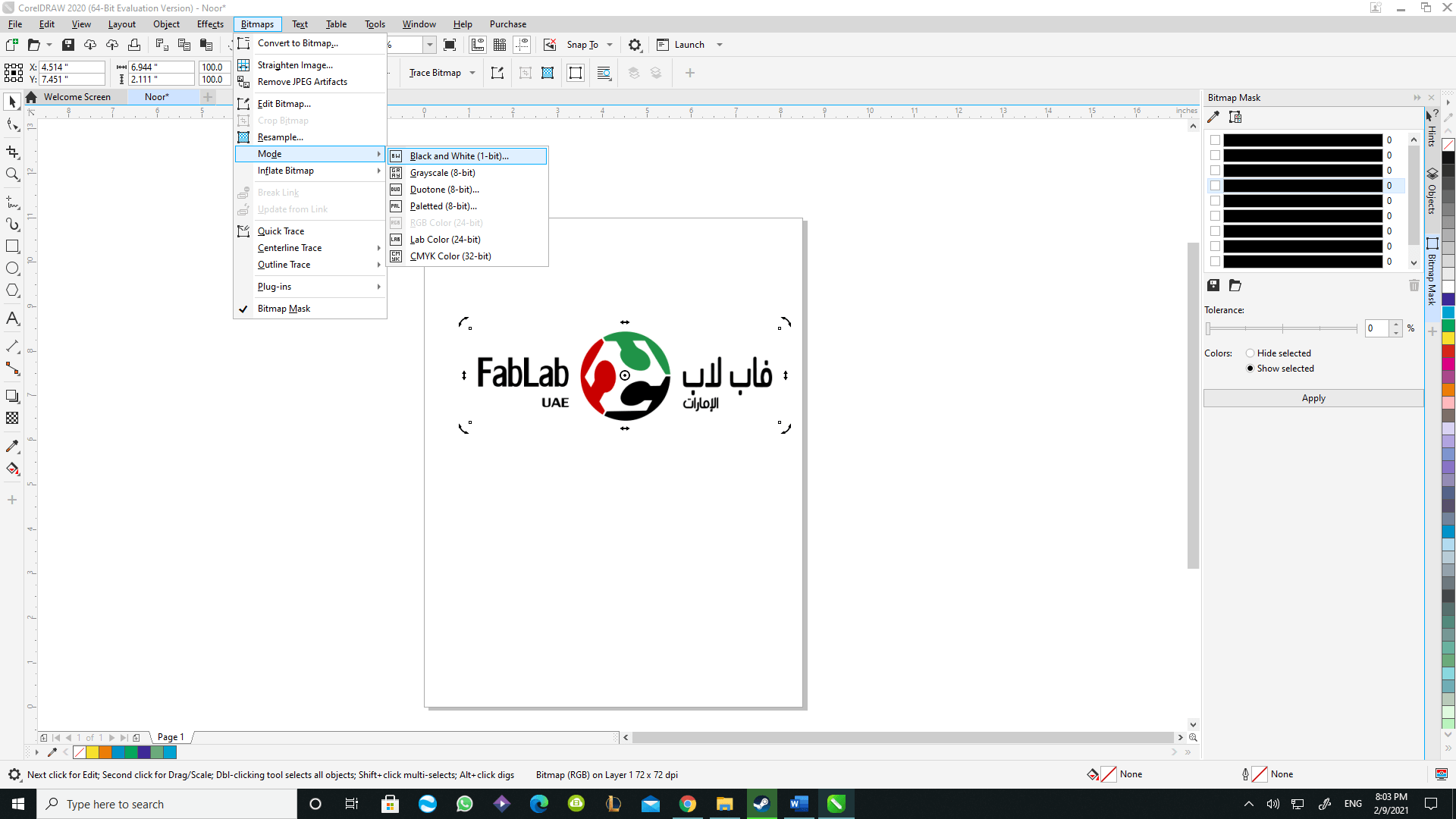Image resolution: width=1456 pixels, height=819 pixels.
Task: Select the Show selected radio option
Action: (1250, 369)
